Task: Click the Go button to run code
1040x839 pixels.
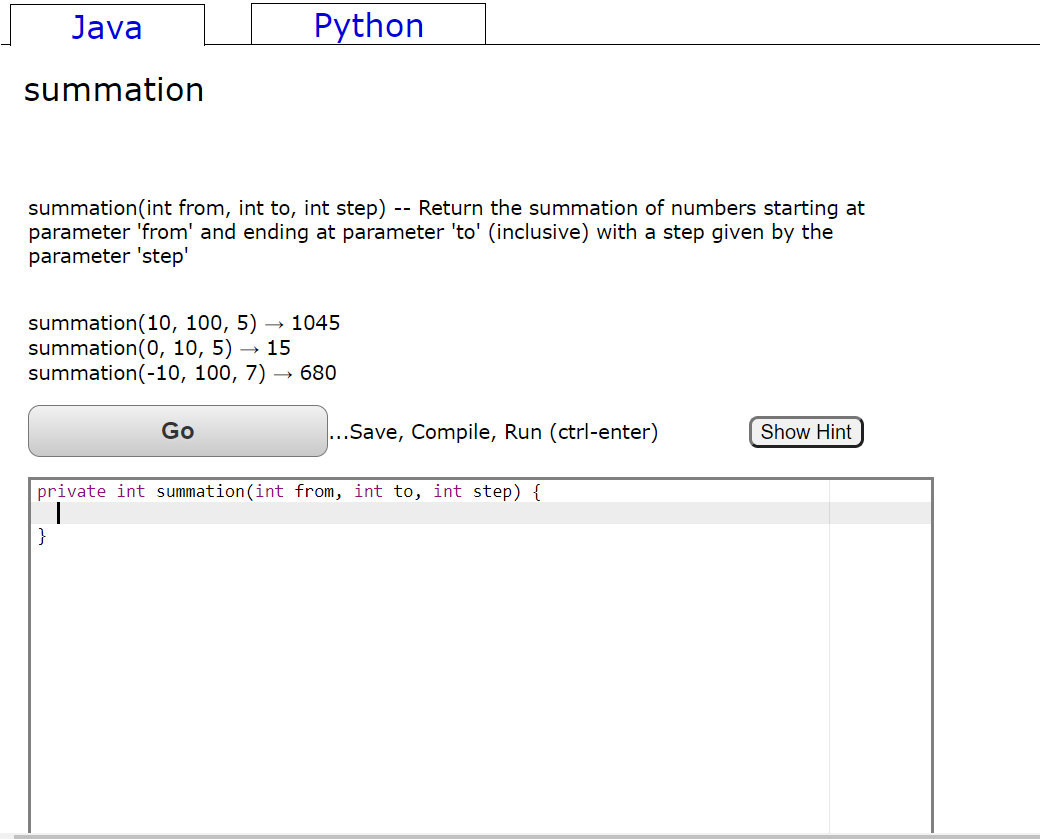Action: (178, 431)
